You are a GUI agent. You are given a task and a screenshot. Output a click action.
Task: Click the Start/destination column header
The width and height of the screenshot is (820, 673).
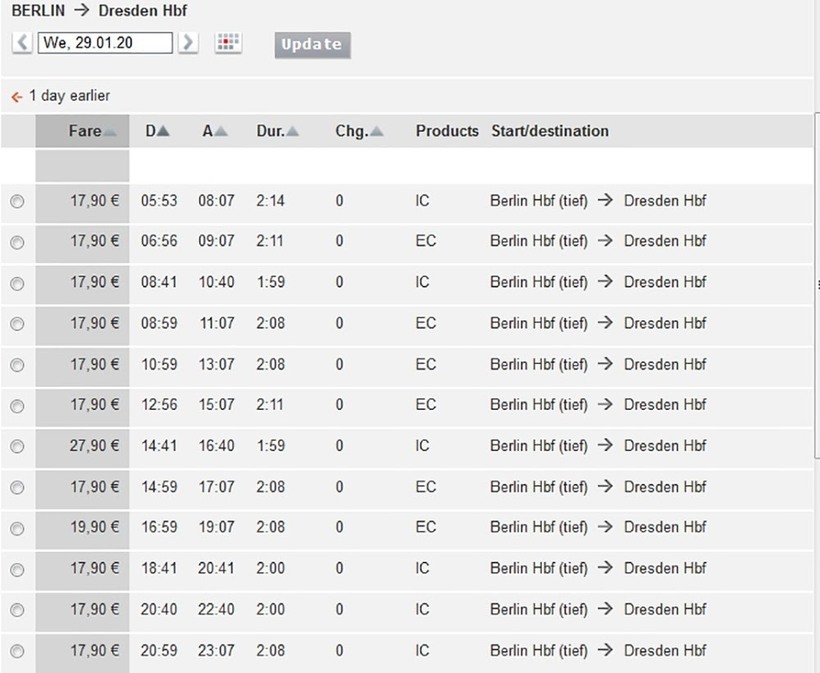coord(549,131)
